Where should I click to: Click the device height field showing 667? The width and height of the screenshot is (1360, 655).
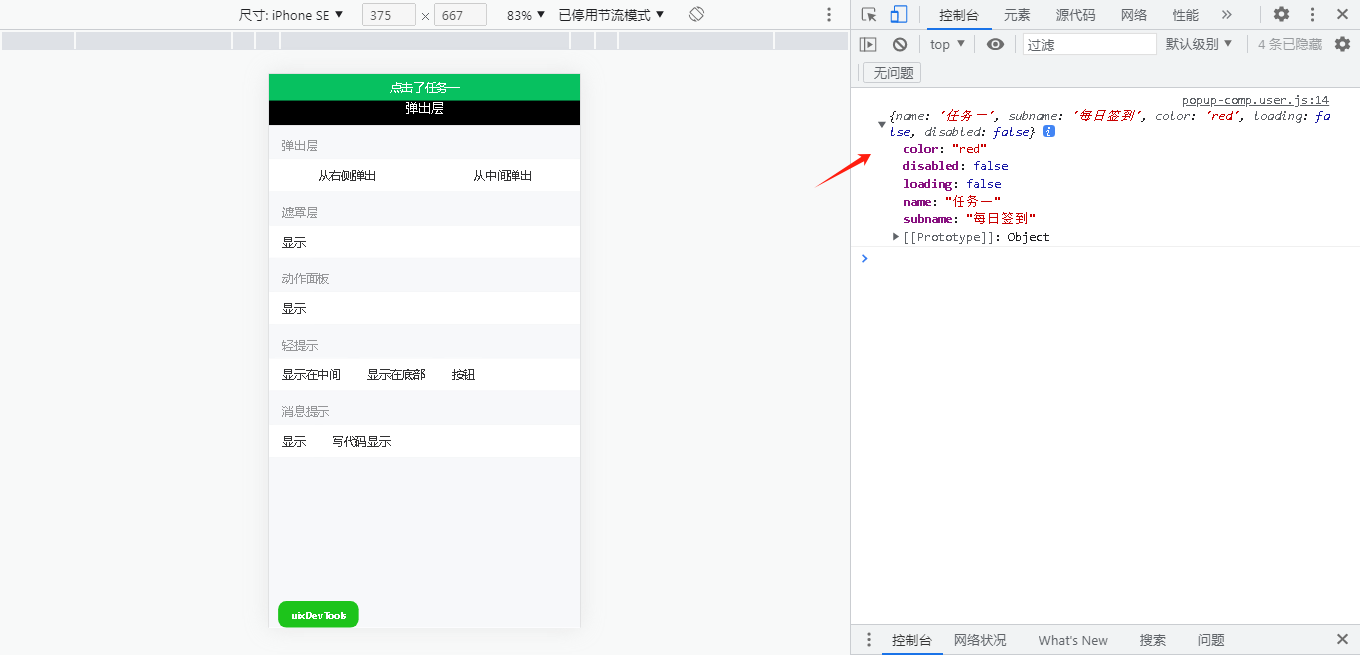460,15
